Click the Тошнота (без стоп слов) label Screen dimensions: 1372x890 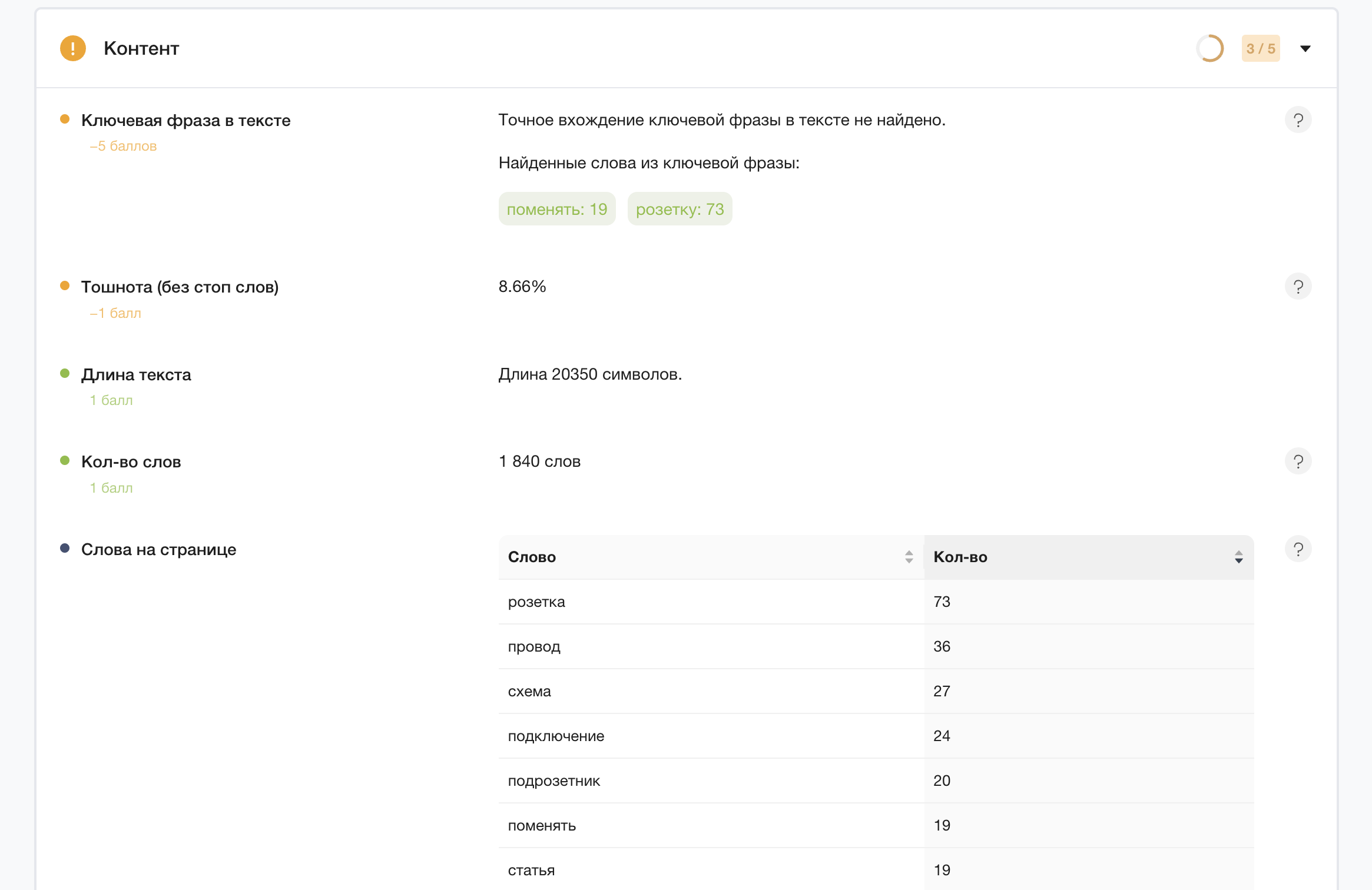[x=180, y=287]
